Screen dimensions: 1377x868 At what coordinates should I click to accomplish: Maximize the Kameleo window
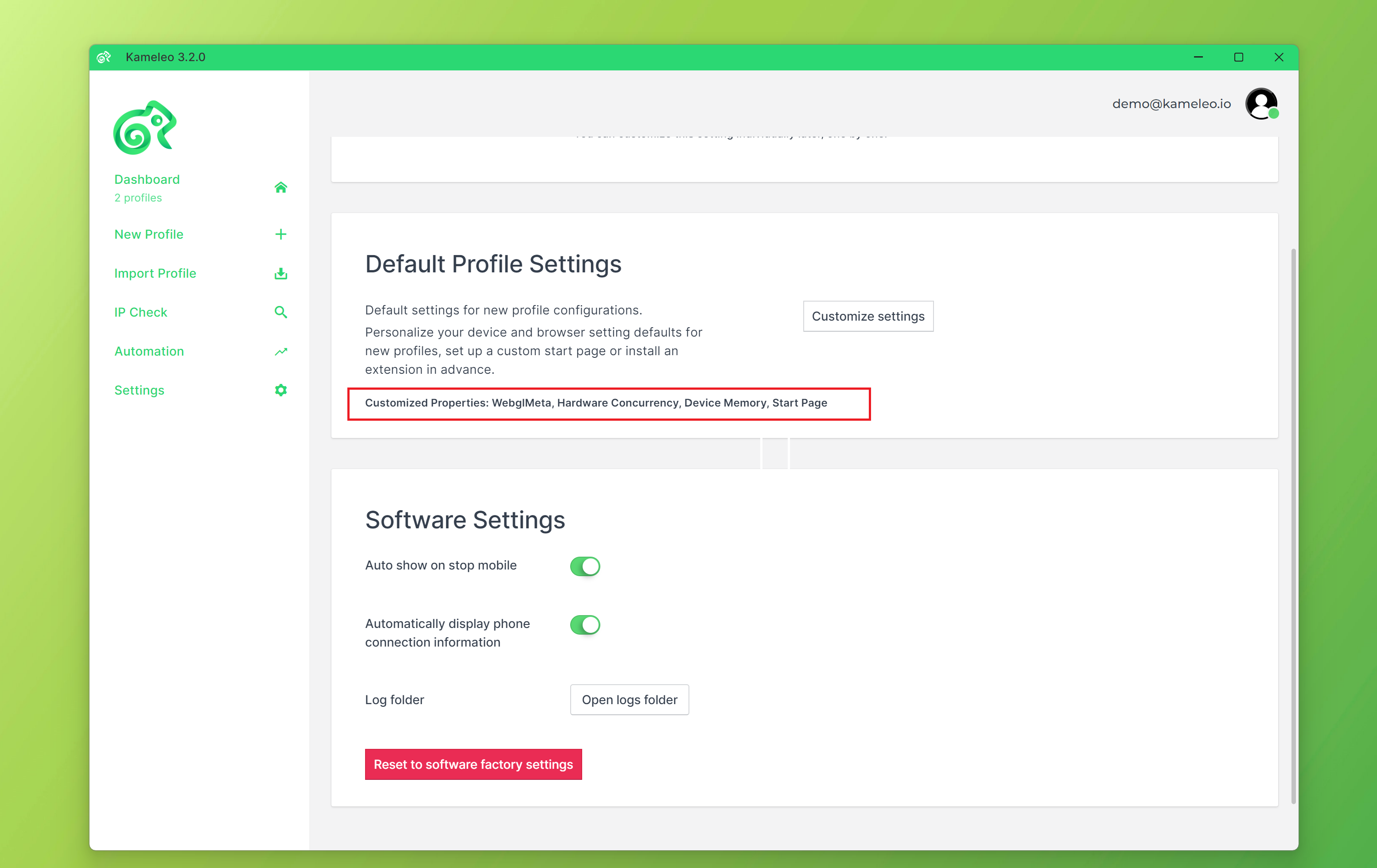tap(1239, 57)
